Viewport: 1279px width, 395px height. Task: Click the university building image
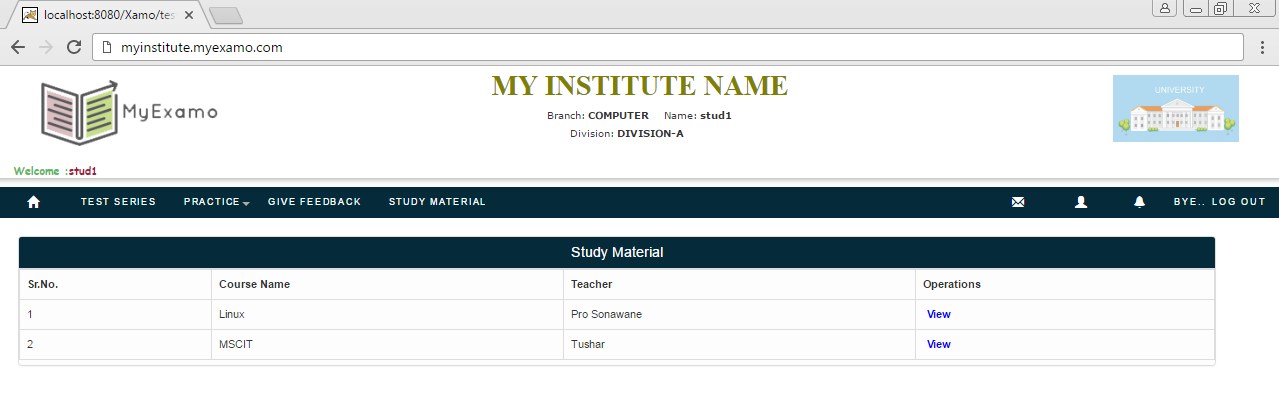pos(1175,108)
